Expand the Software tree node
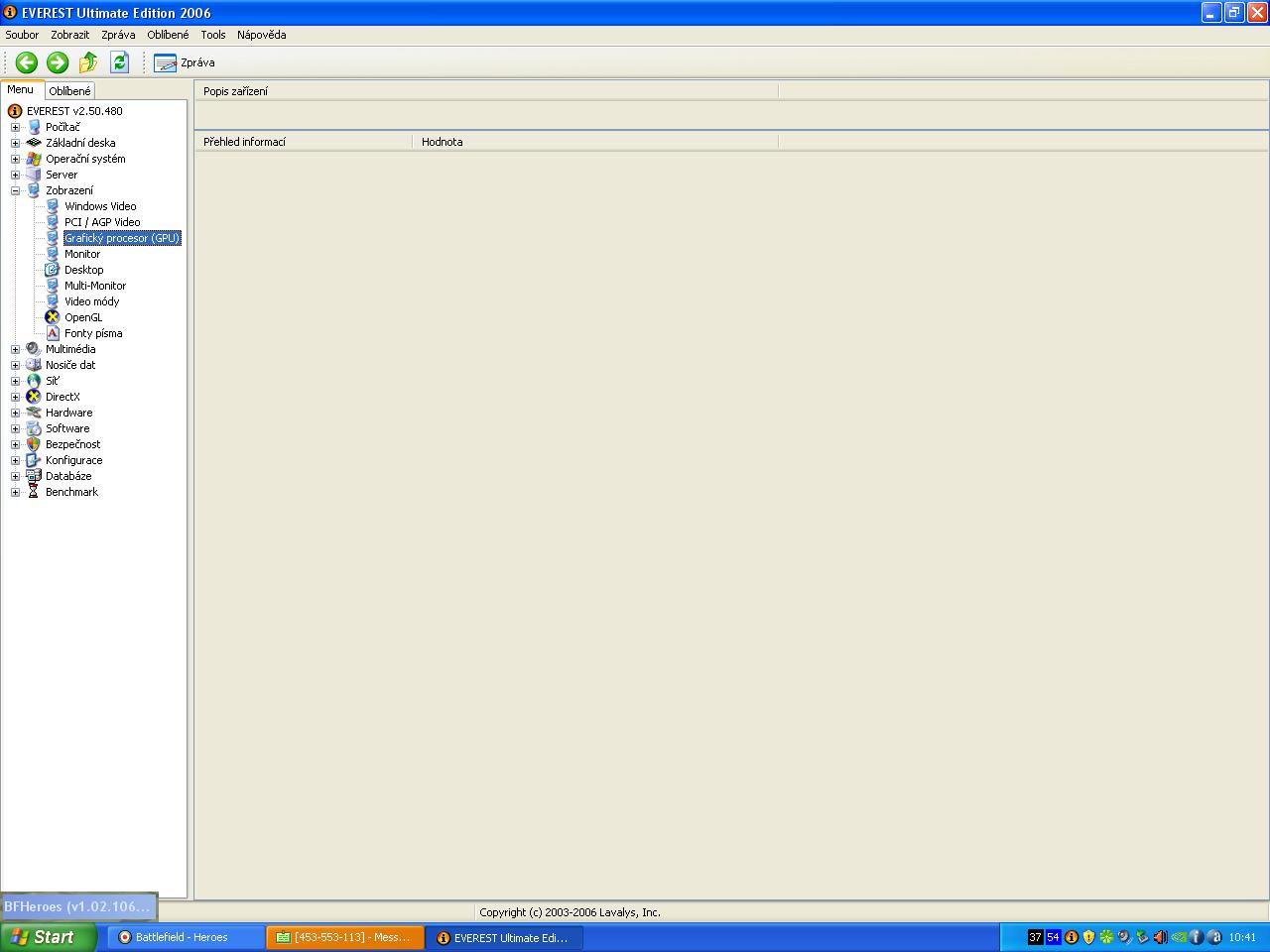Image resolution: width=1270 pixels, height=952 pixels. coord(15,428)
